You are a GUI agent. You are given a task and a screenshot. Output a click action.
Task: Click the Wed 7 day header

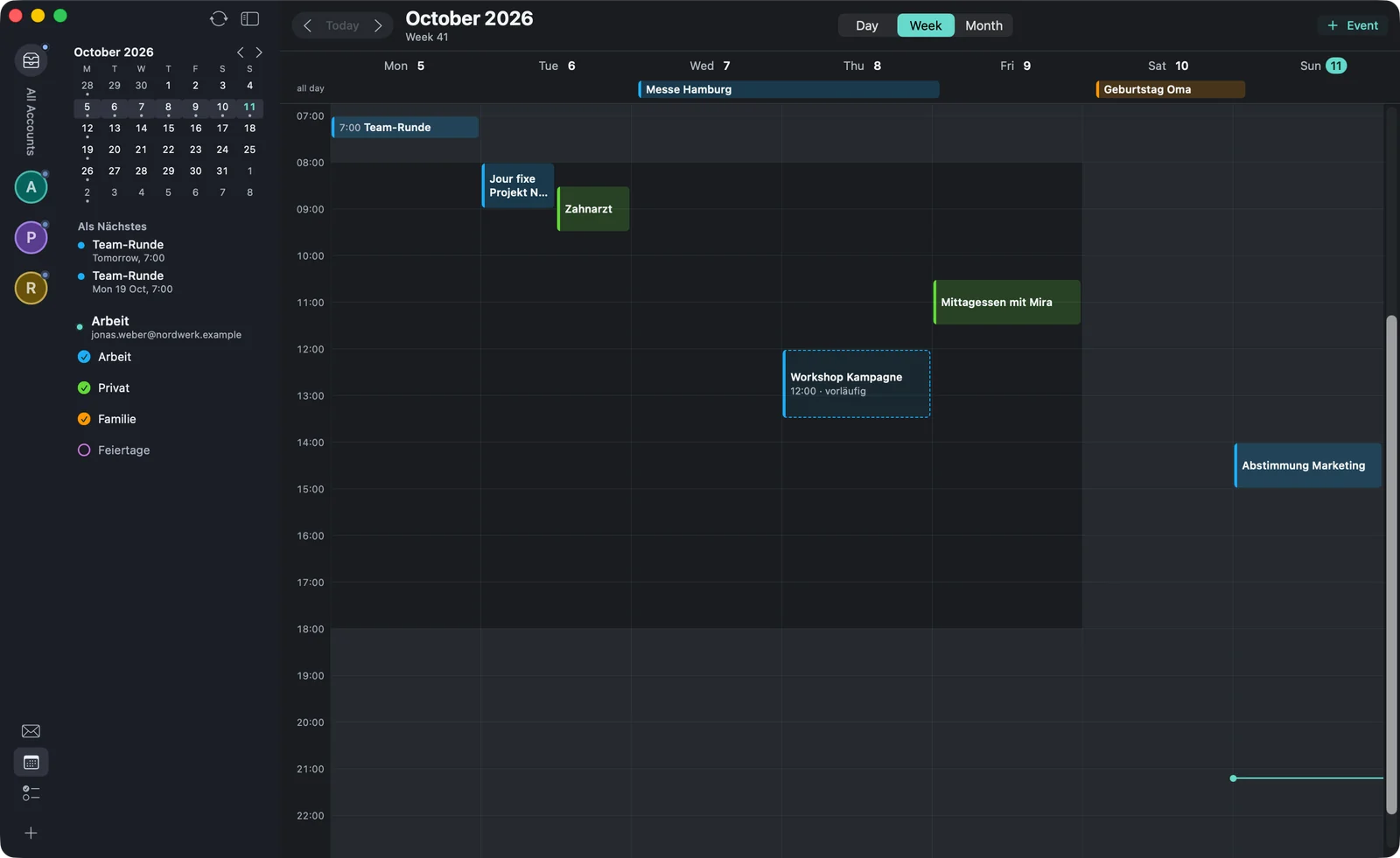[710, 66]
